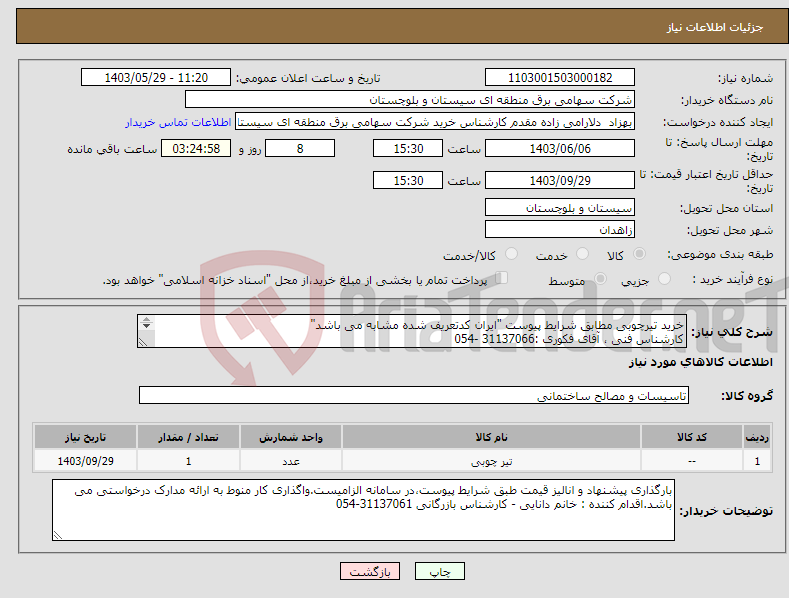Image resolution: width=789 pixels, height=598 pixels.
Task: Click the buyer organization name field
Action: tap(410, 100)
